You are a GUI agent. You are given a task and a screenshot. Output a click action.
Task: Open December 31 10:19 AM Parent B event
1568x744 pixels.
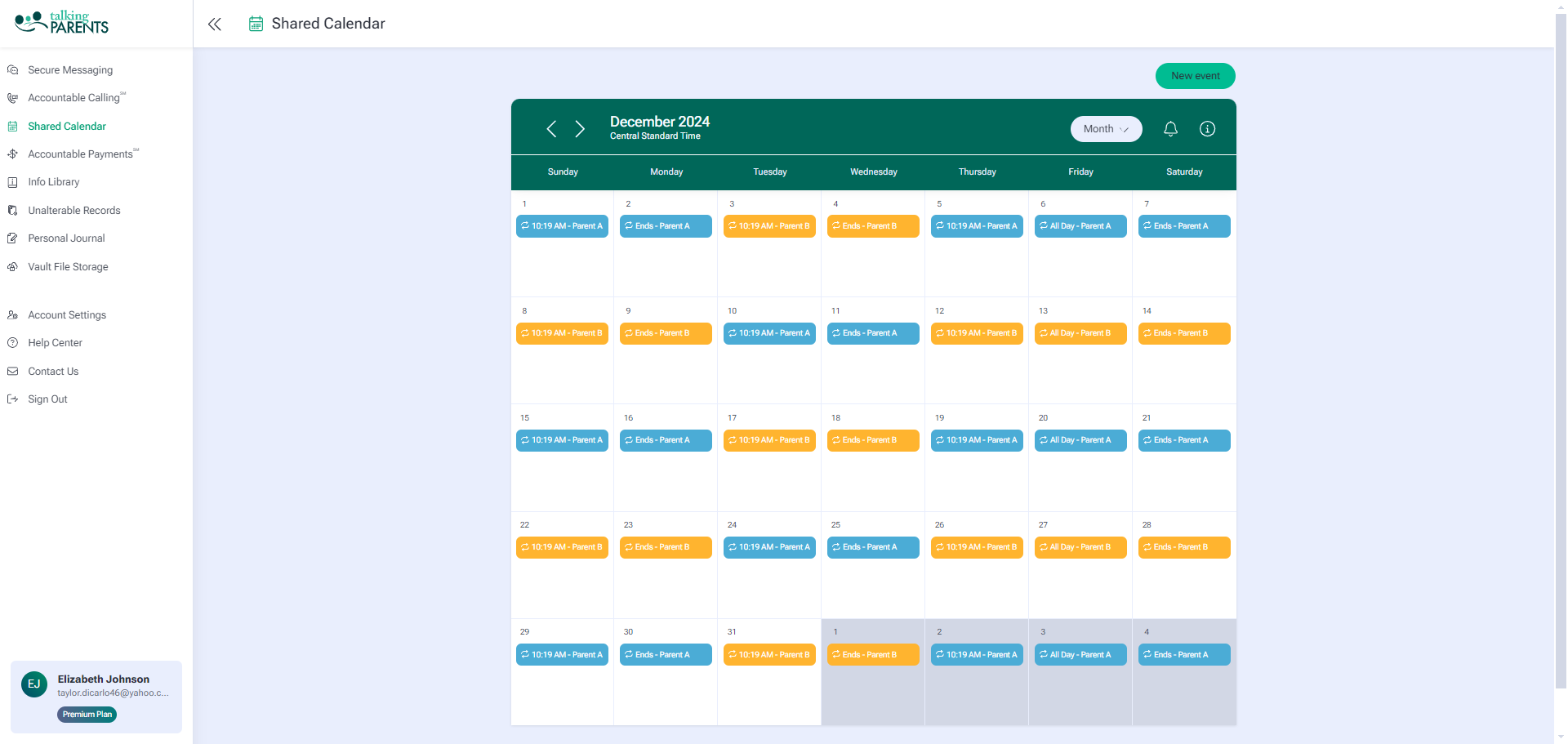pyautogui.click(x=769, y=655)
